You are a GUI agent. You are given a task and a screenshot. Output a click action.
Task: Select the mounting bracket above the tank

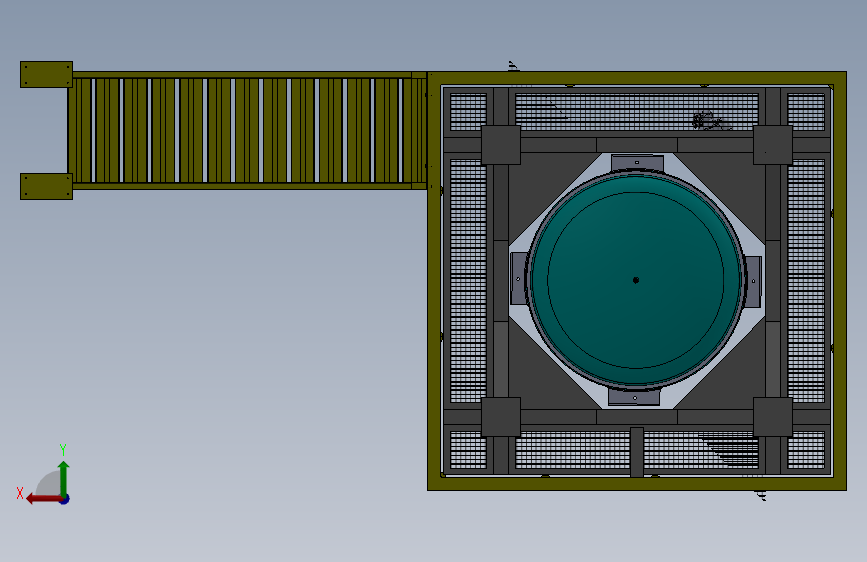click(x=637, y=163)
